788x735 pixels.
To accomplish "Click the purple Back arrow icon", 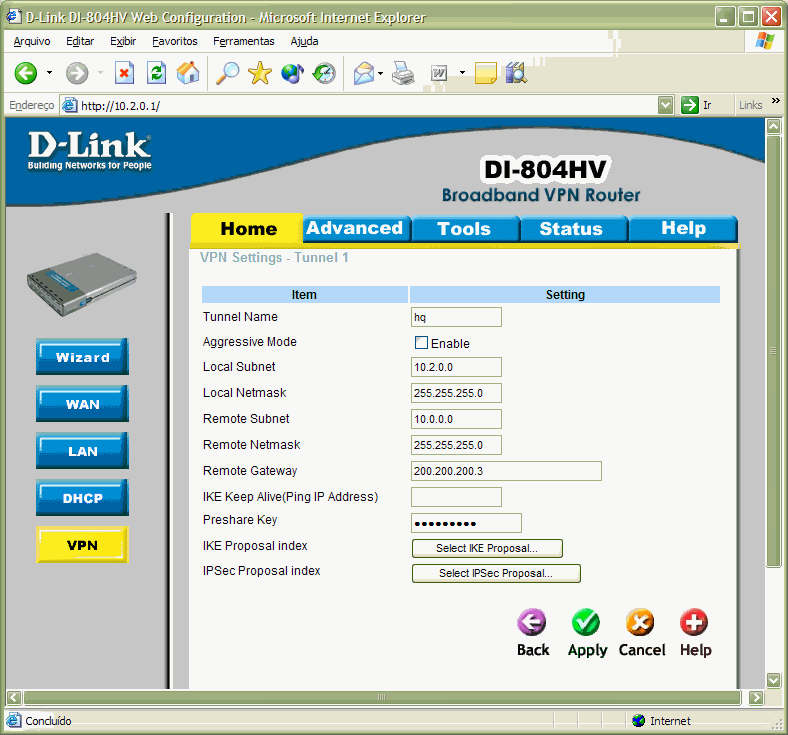I will point(532,623).
